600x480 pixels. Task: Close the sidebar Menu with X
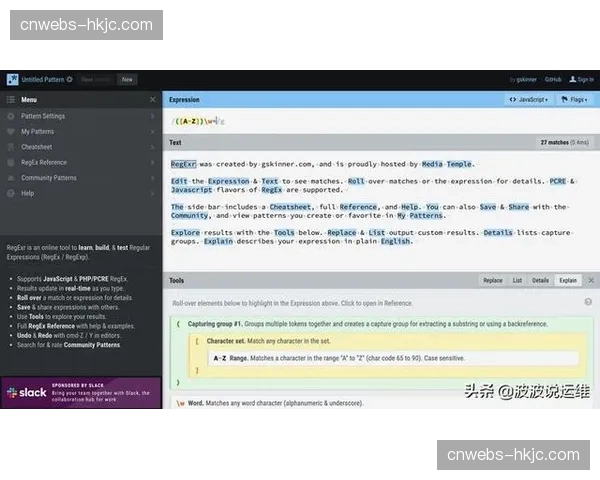tap(152, 100)
